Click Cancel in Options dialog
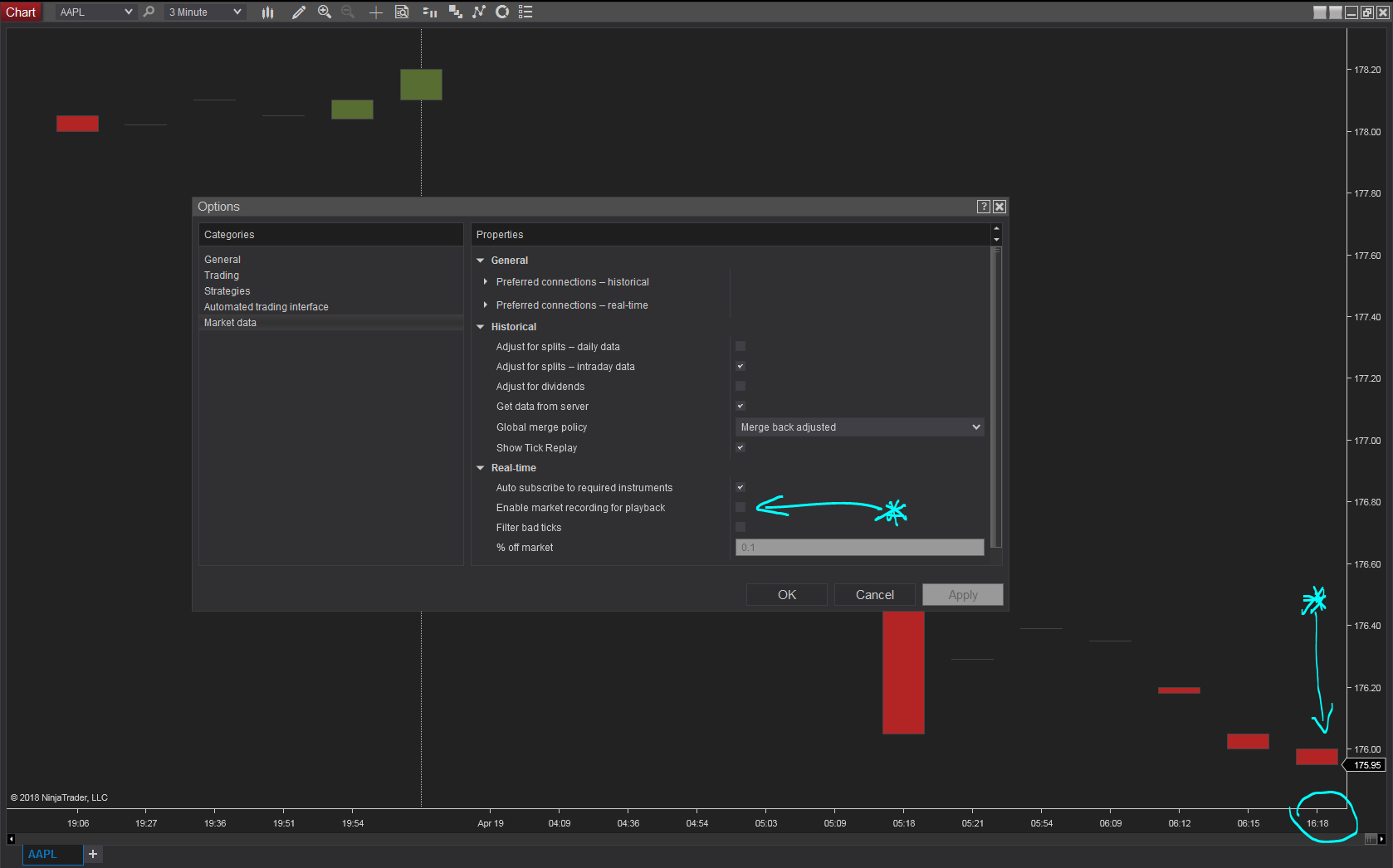The width and height of the screenshot is (1393, 868). coord(875,595)
